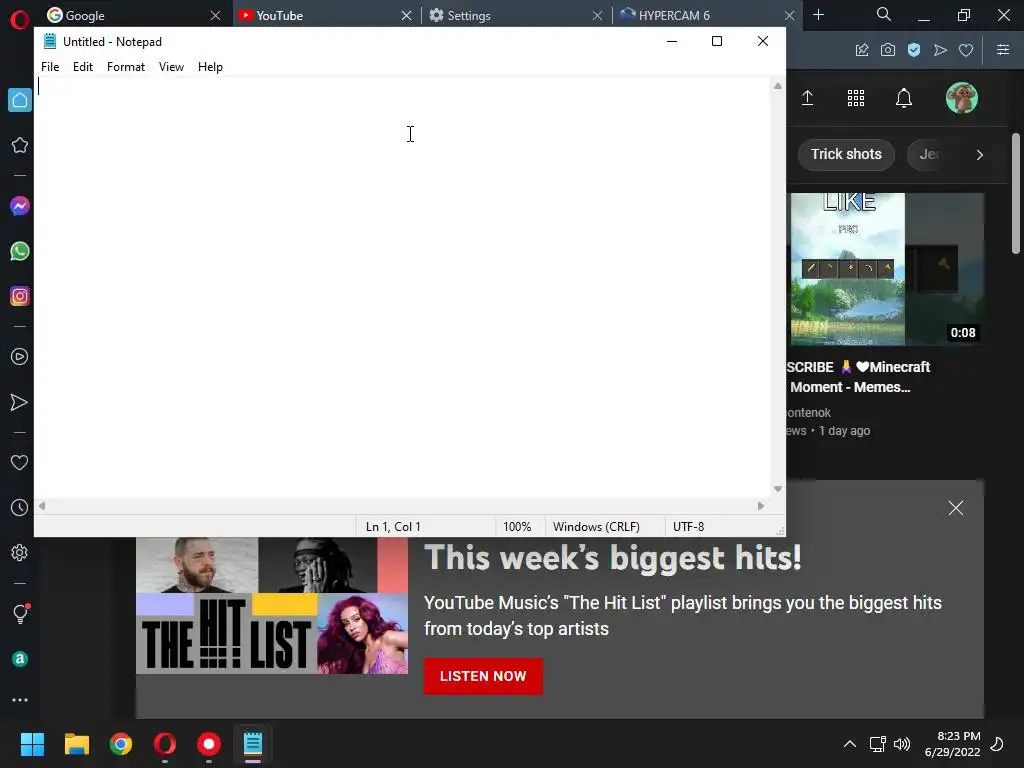Image resolution: width=1024 pixels, height=768 pixels.
Task: Open volume speaker tray icon
Action: pos(902,744)
